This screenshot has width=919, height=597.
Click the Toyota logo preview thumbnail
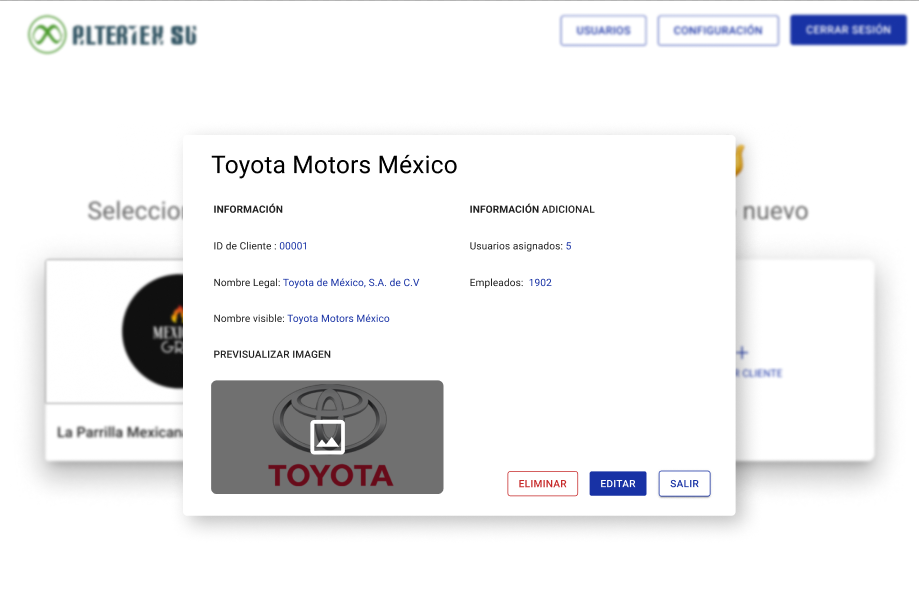click(x=327, y=437)
